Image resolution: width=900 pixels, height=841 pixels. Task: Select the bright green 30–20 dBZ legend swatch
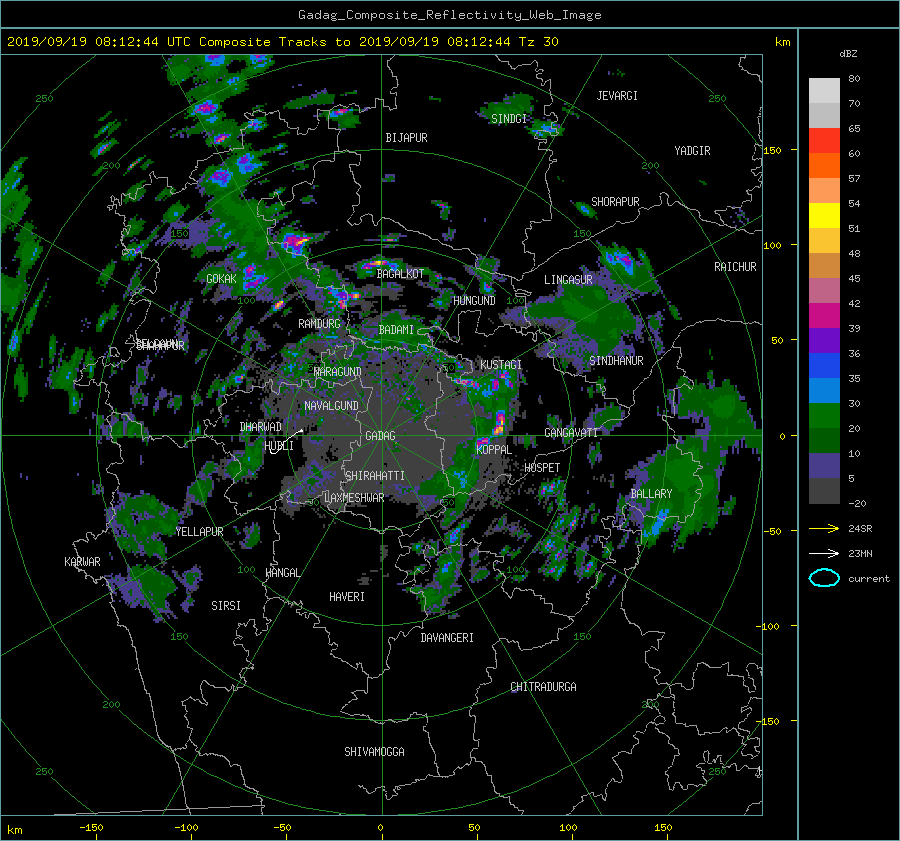pyautogui.click(x=824, y=415)
